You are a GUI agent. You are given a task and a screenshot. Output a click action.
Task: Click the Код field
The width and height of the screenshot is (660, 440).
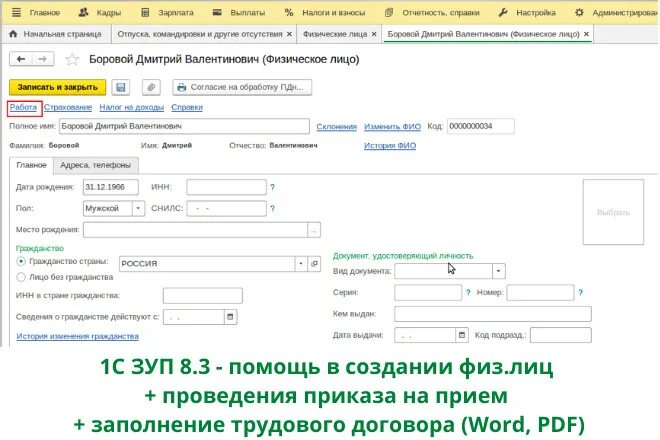pyautogui.click(x=481, y=126)
